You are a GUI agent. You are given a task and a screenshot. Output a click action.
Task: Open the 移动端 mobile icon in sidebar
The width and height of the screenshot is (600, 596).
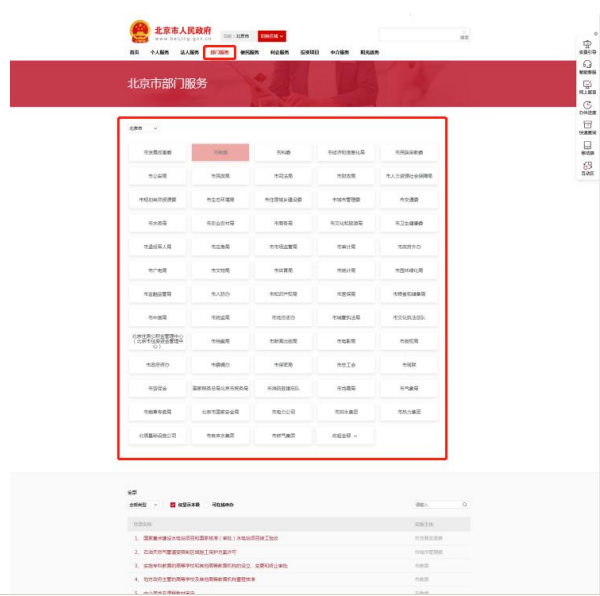click(x=587, y=146)
